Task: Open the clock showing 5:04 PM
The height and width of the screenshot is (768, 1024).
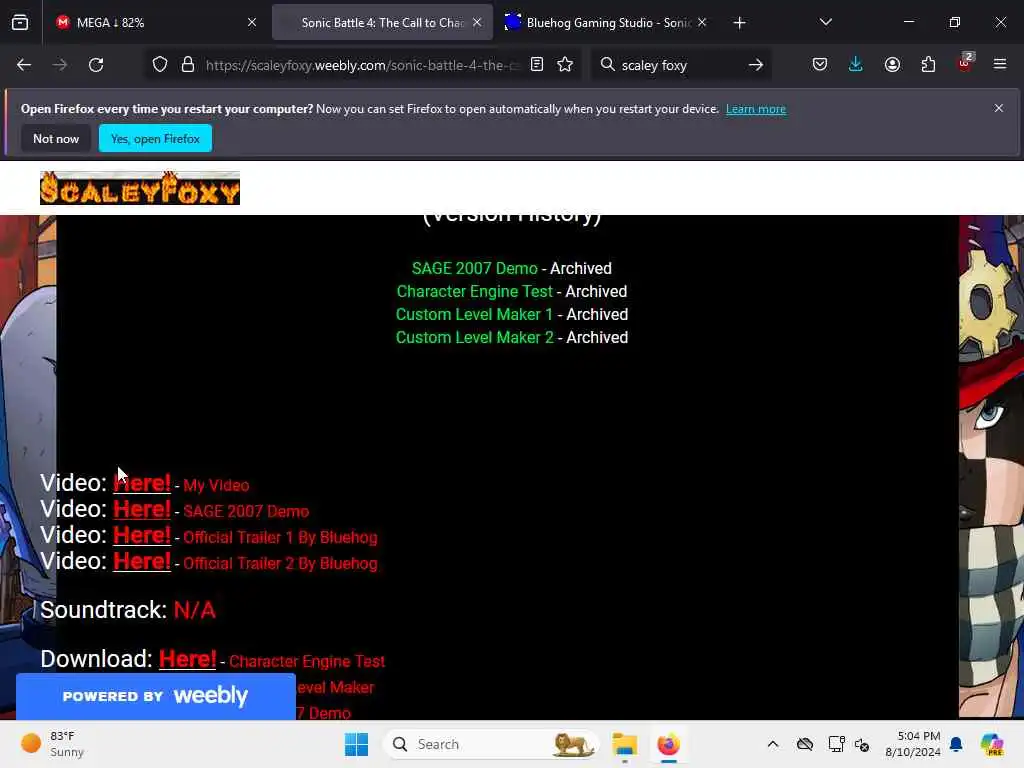Action: pyautogui.click(x=912, y=744)
